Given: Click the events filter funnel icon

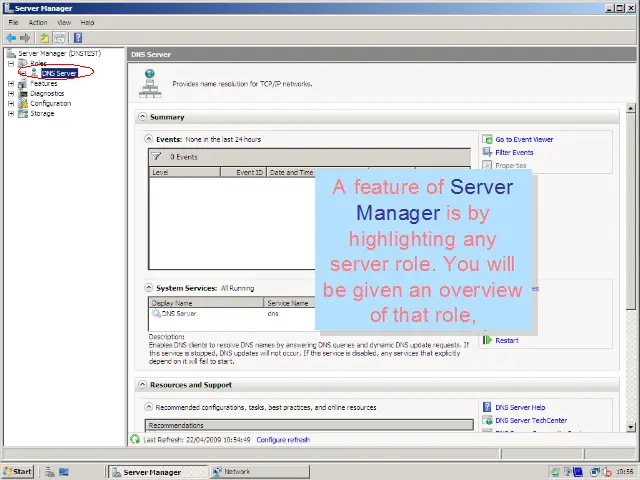Looking at the screenshot, I should (156, 157).
